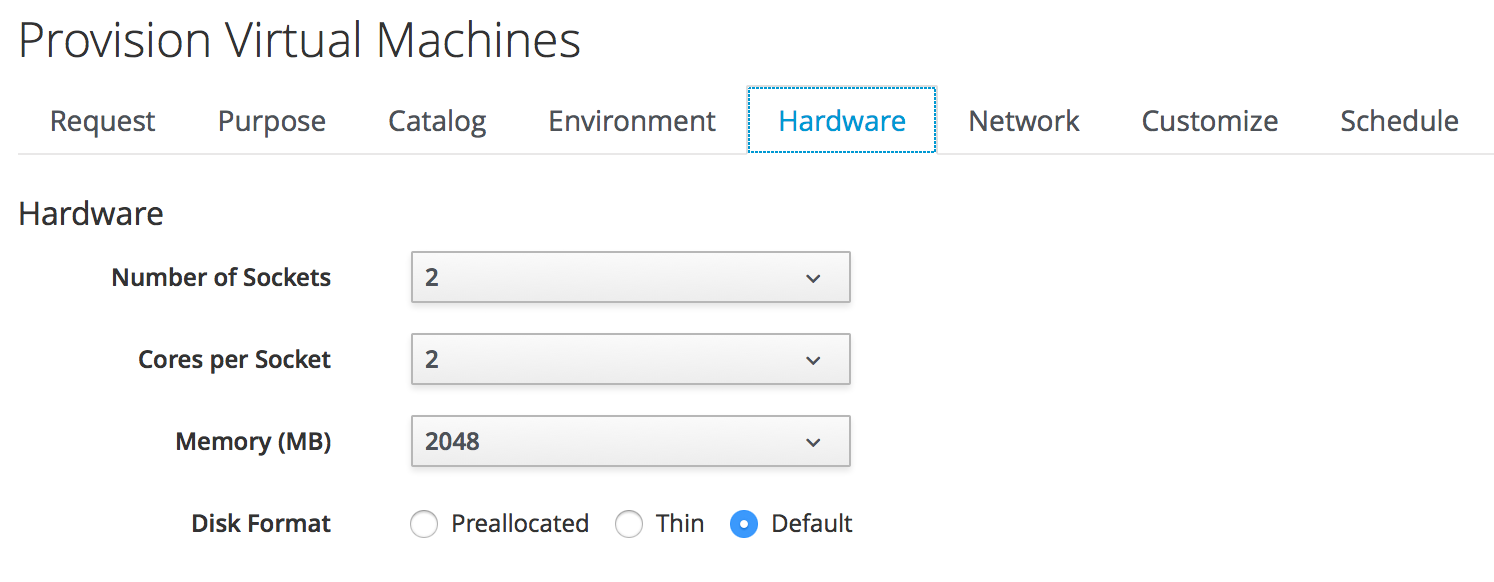
Task: Go to the Schedule tab
Action: (x=1399, y=121)
